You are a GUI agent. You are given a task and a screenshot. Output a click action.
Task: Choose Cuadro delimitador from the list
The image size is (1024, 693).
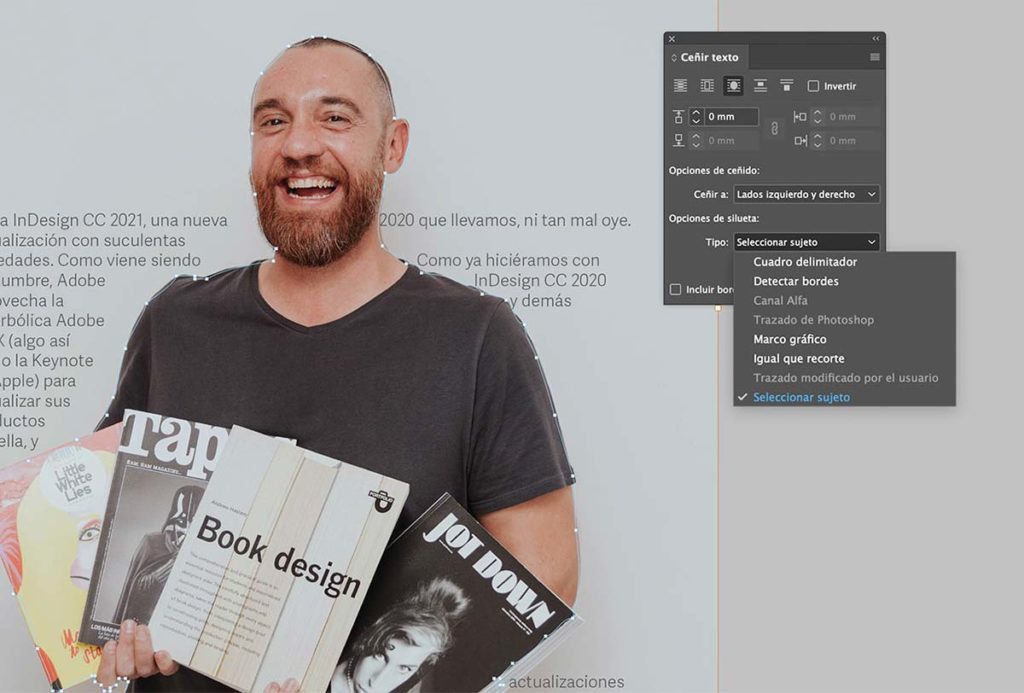coord(844,262)
